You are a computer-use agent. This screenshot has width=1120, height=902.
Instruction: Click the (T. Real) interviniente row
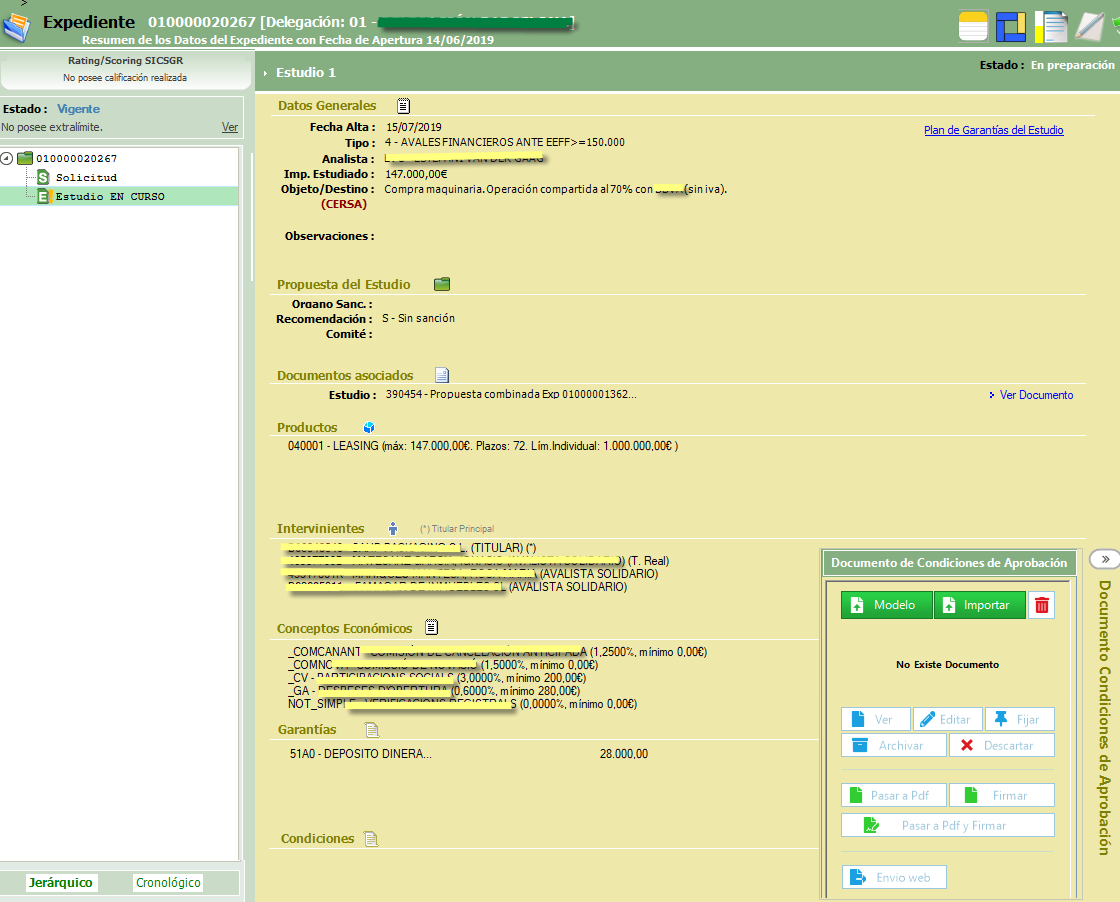pyautogui.click(x=475, y=561)
